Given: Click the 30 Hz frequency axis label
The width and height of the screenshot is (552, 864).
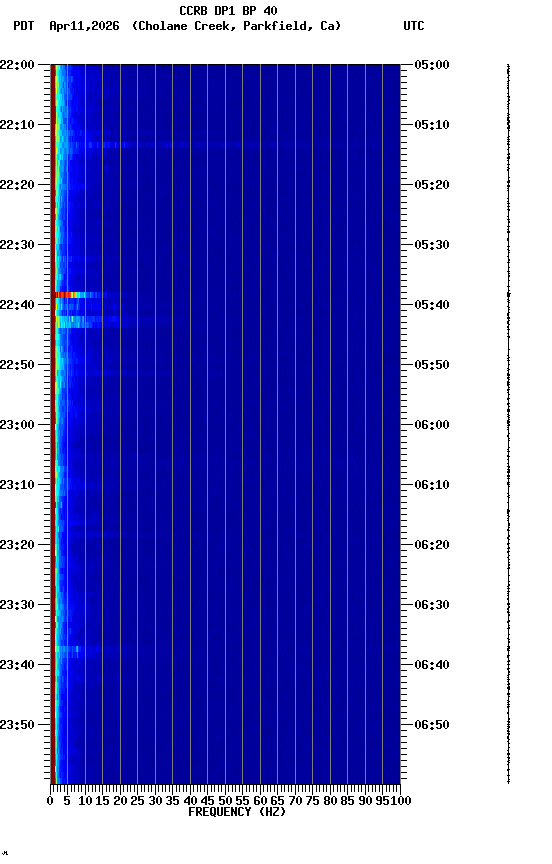Looking at the screenshot, I should pyautogui.click(x=155, y=801).
